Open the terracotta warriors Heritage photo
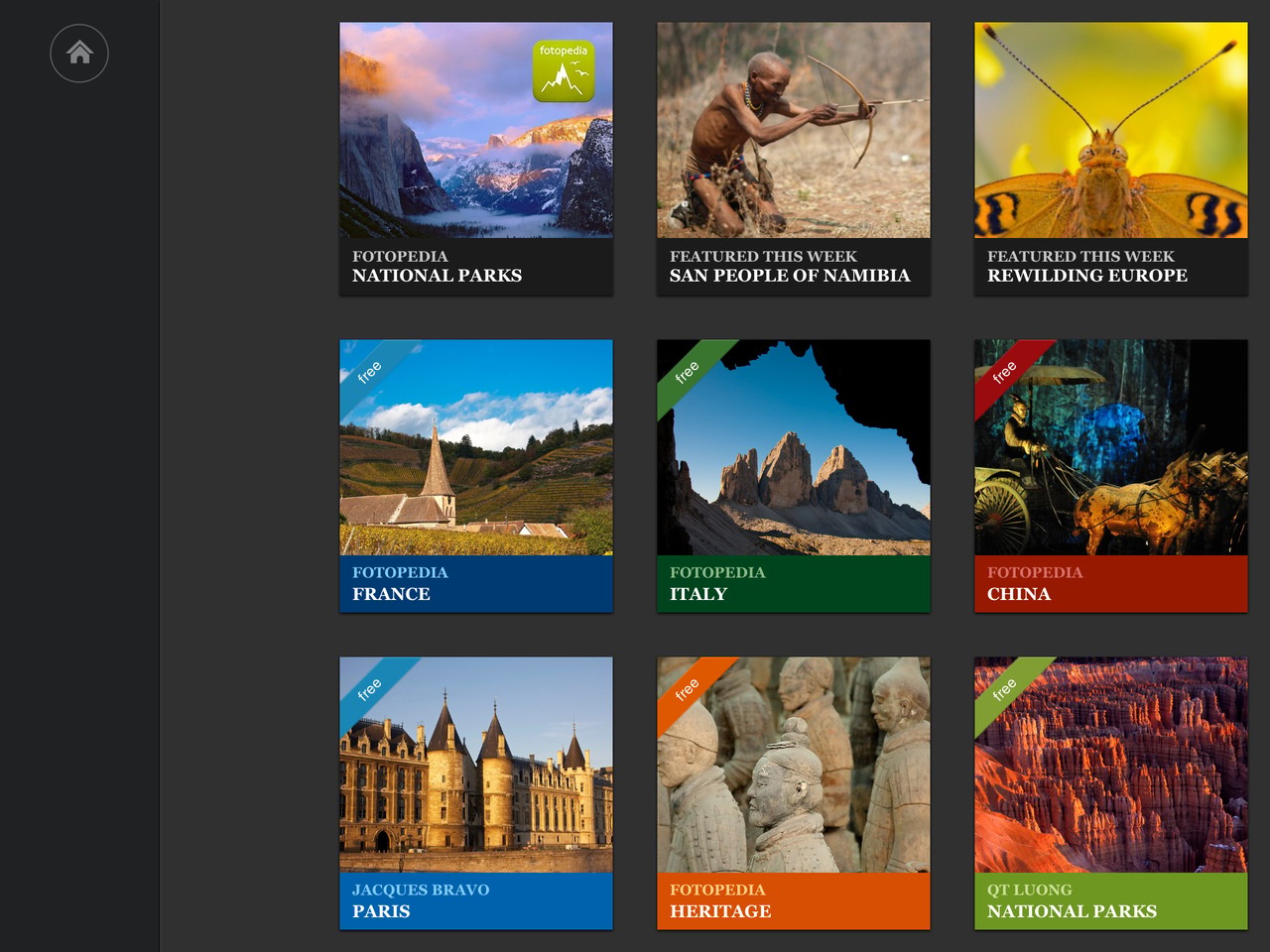This screenshot has height=952, width=1270. (x=794, y=765)
